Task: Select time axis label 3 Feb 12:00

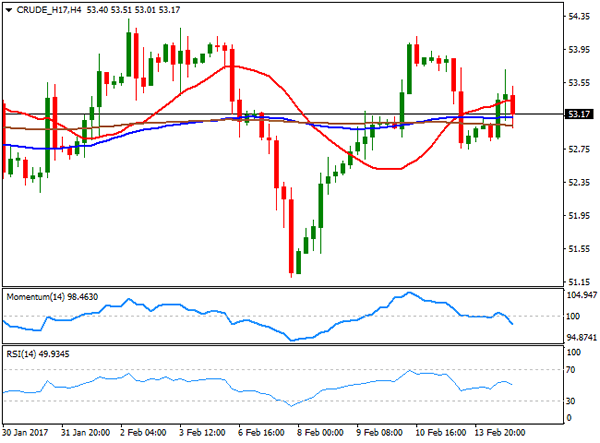Action: point(202,433)
